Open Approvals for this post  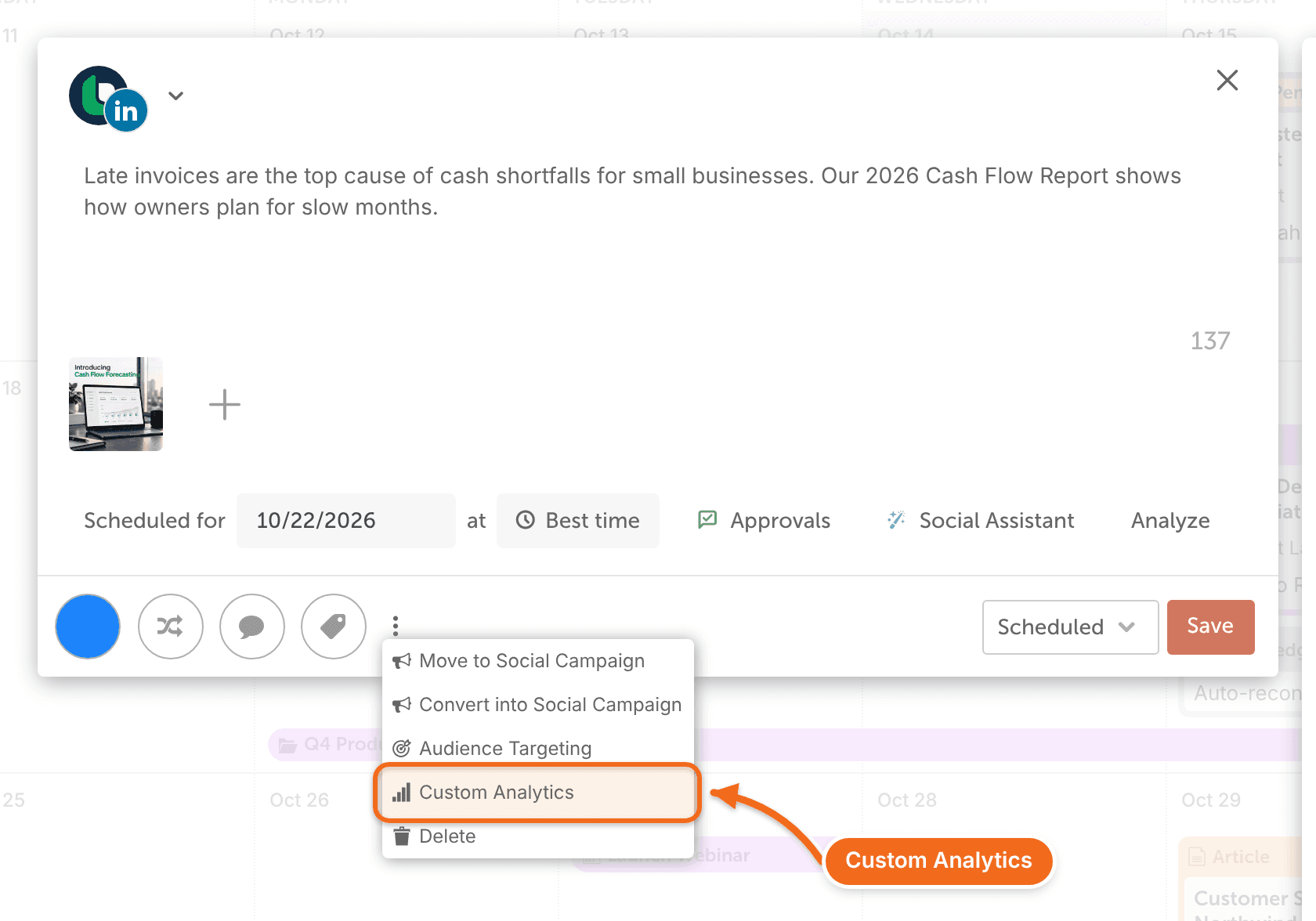click(764, 521)
